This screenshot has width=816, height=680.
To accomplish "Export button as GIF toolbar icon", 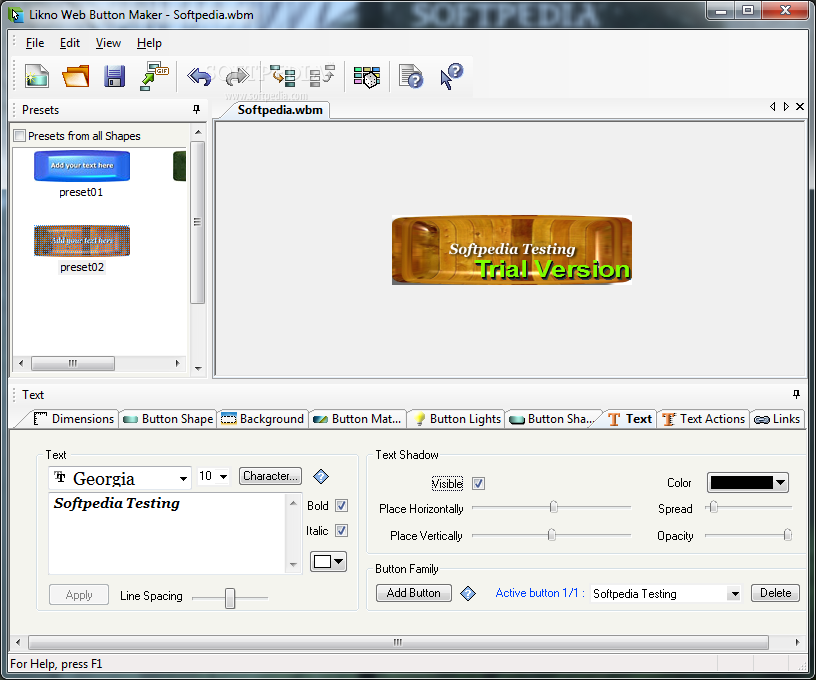I will click(155, 76).
